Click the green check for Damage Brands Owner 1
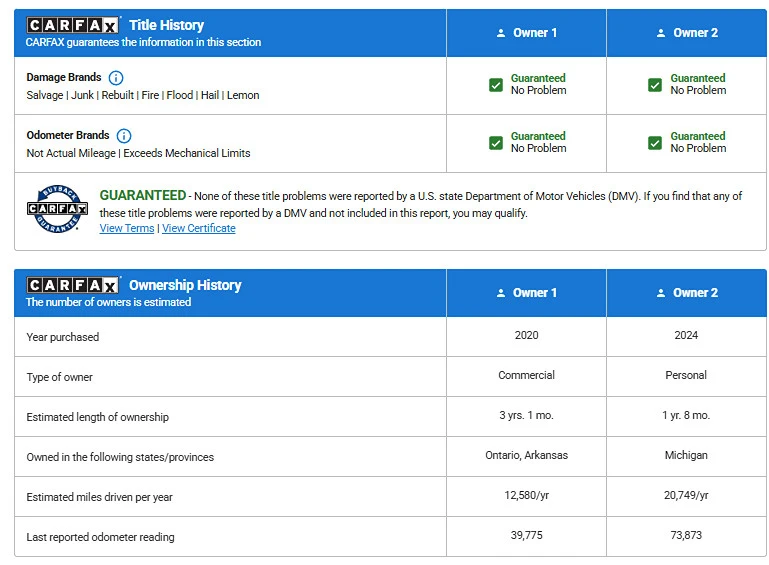 [496, 85]
